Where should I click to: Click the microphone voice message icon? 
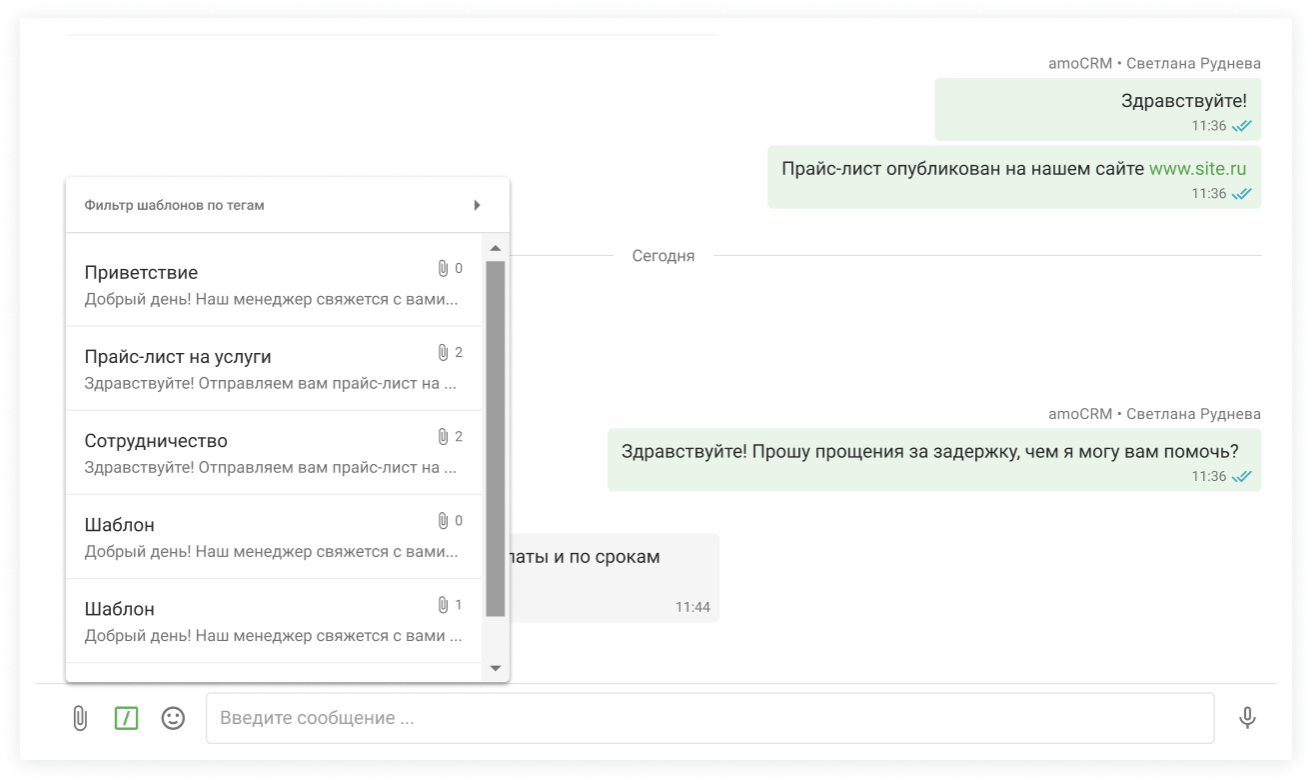click(1246, 718)
